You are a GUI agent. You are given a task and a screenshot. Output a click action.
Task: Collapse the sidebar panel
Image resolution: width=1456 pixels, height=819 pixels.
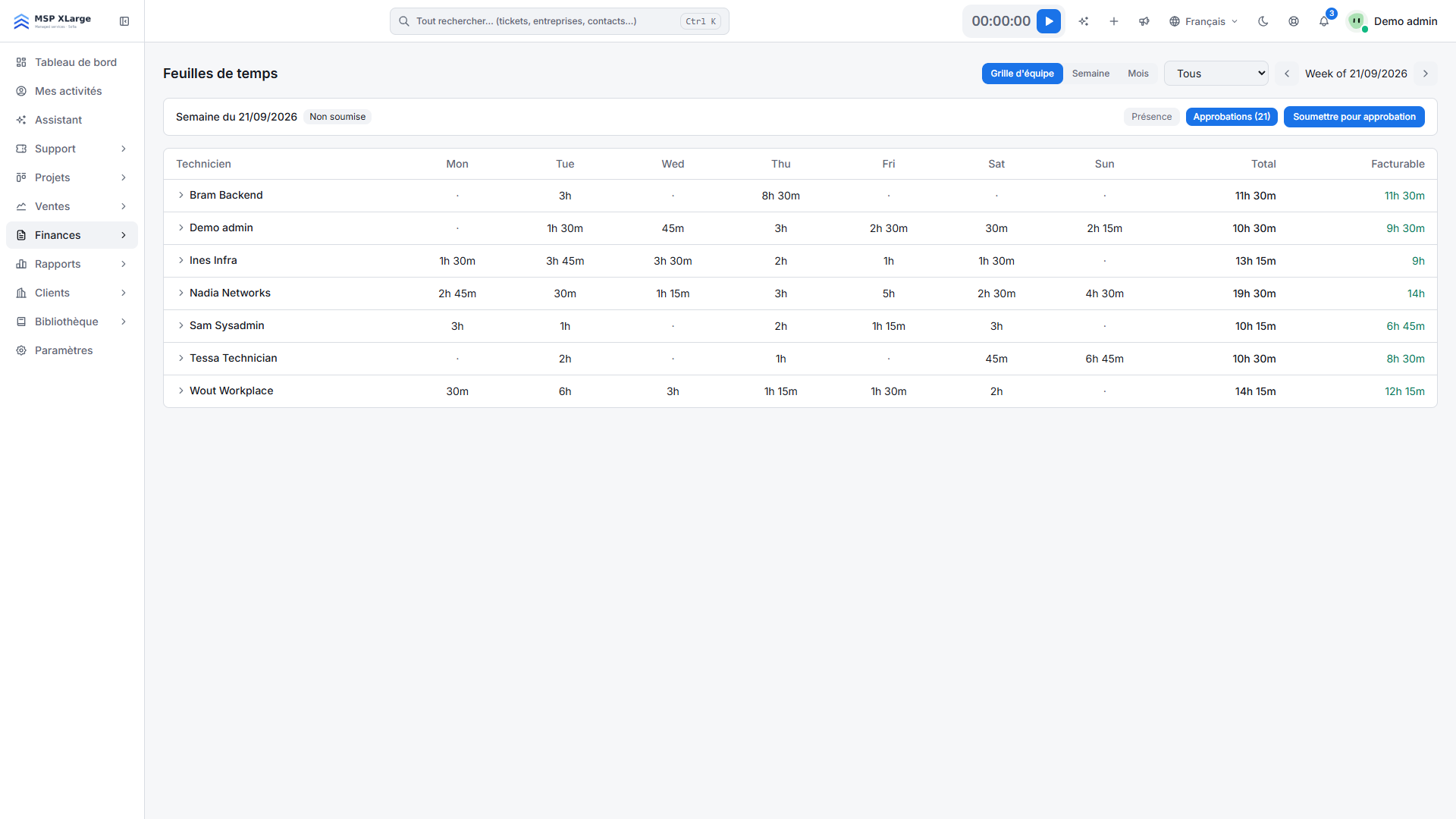click(x=124, y=21)
